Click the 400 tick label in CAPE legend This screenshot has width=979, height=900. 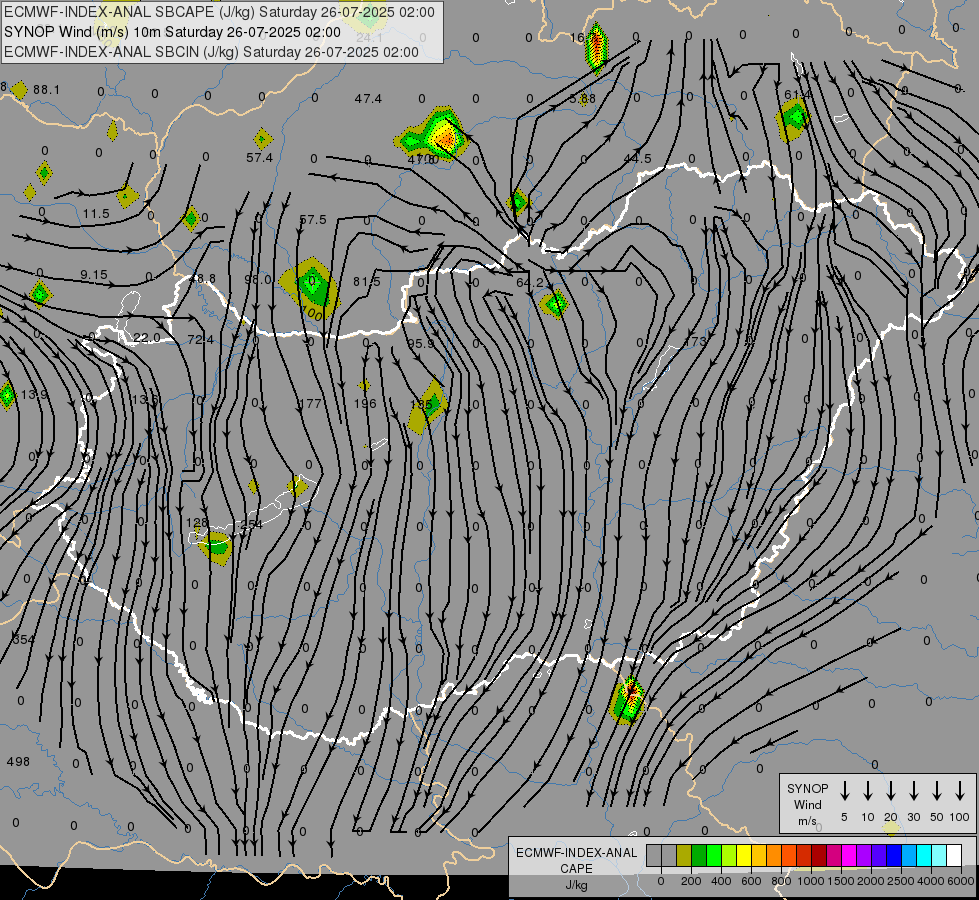(x=721, y=881)
